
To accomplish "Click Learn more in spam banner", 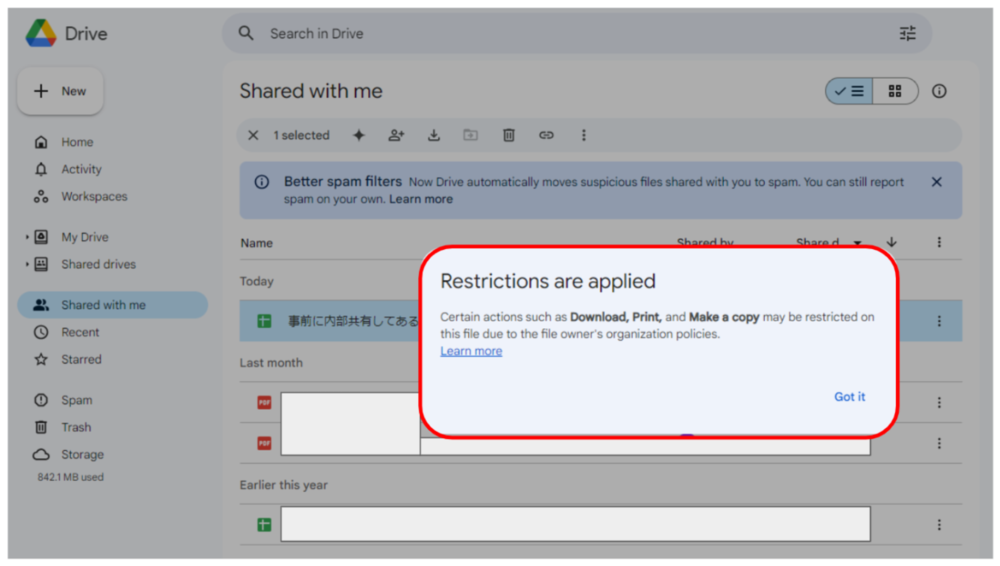I will tap(421, 199).
